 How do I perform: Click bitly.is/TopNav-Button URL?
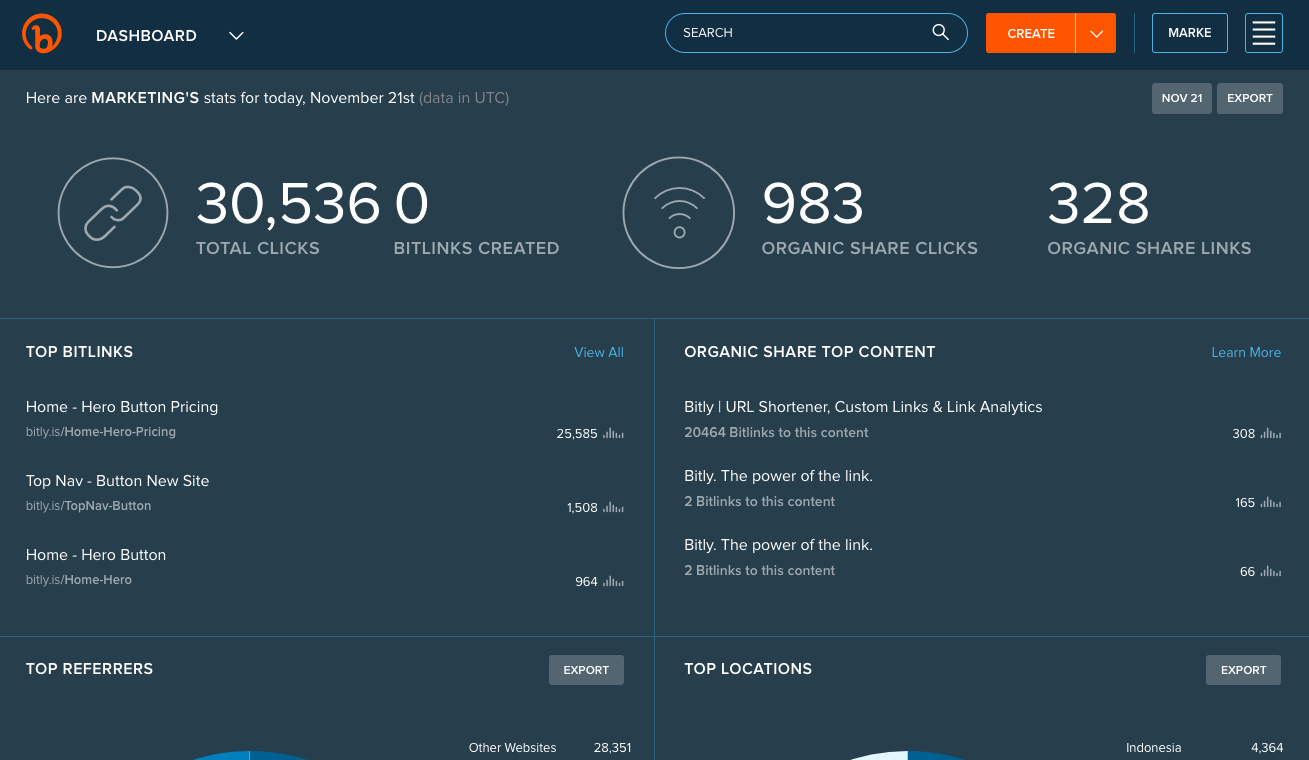click(x=89, y=506)
